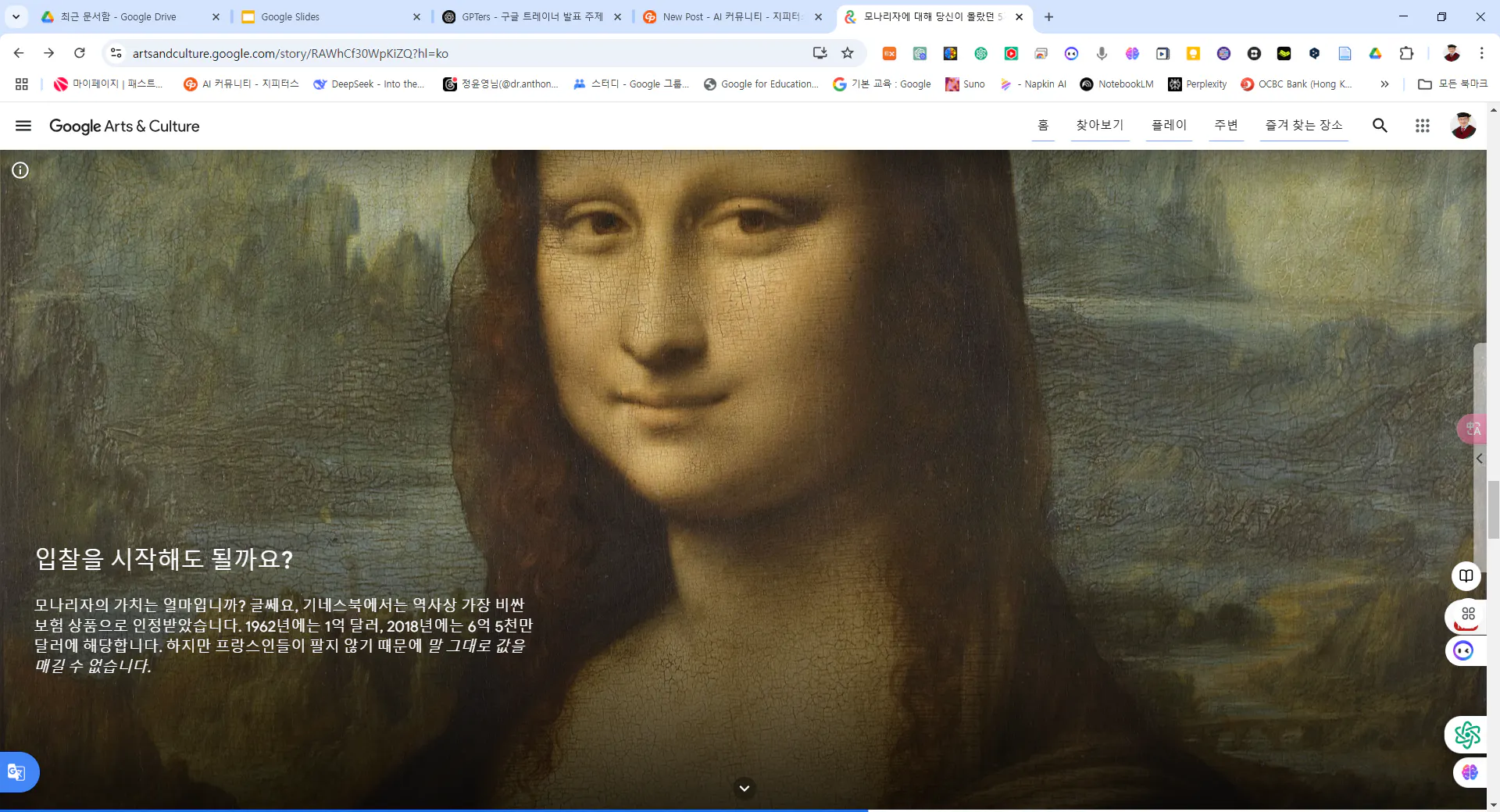Click the scrollbar down arrow
Screen dimensions: 1500x812
(1493, 804)
